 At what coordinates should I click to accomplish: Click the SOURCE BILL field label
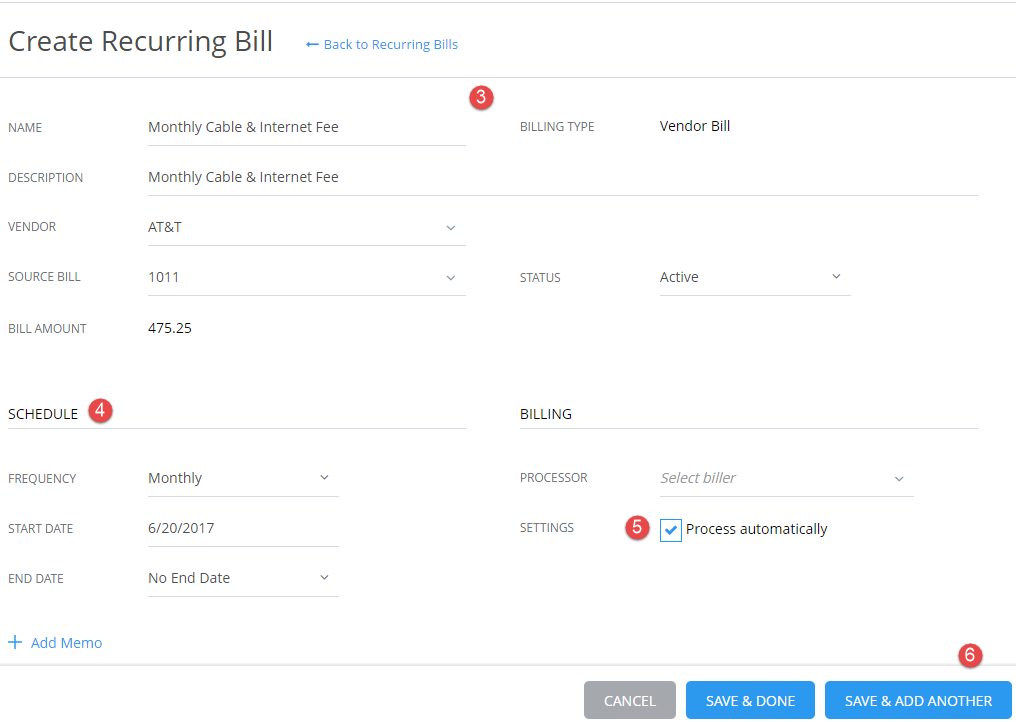(x=44, y=277)
